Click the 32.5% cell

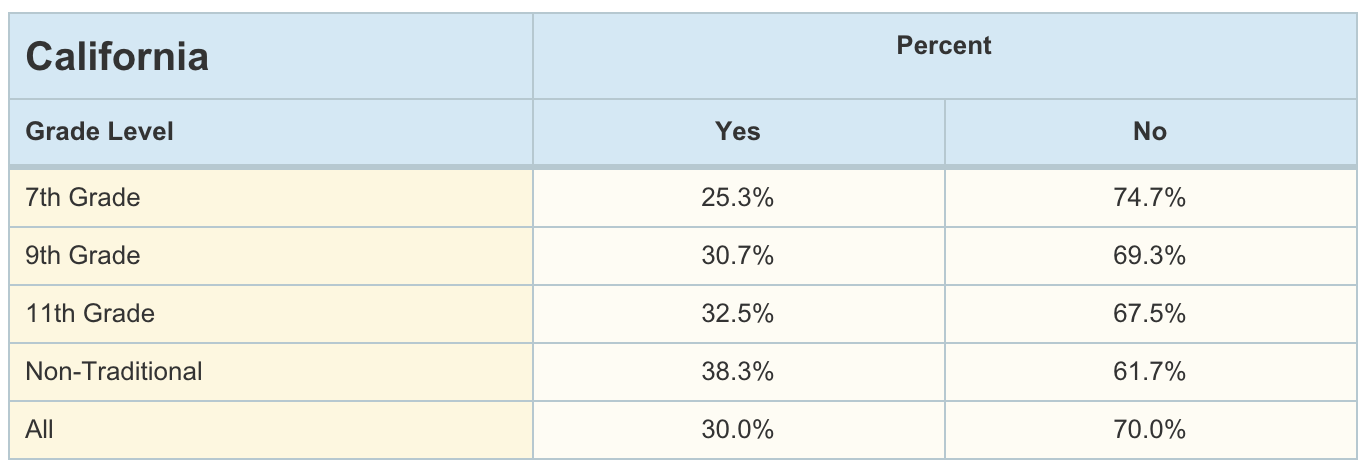(x=738, y=314)
